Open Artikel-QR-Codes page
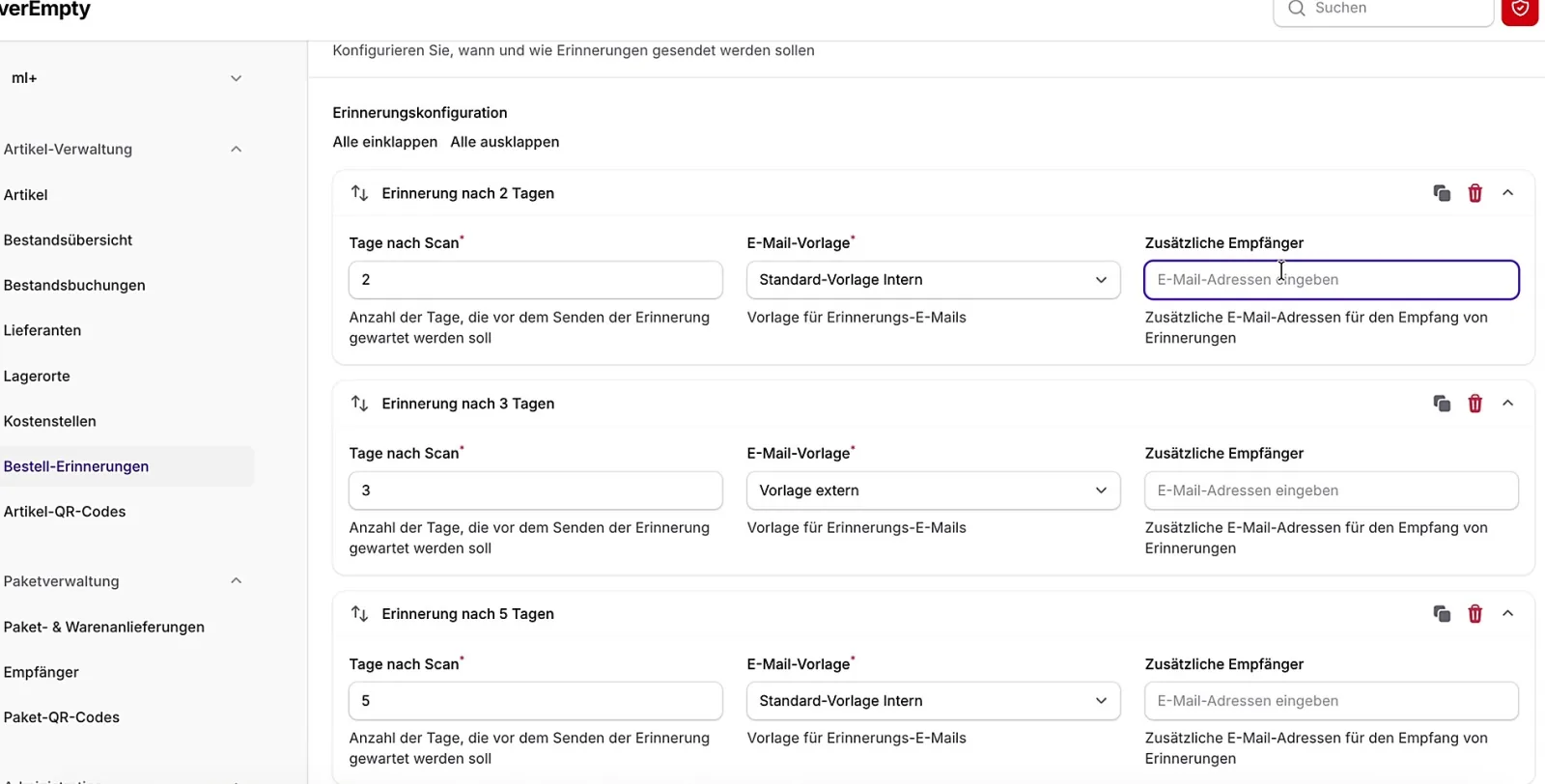This screenshot has width=1545, height=784. (x=65, y=512)
